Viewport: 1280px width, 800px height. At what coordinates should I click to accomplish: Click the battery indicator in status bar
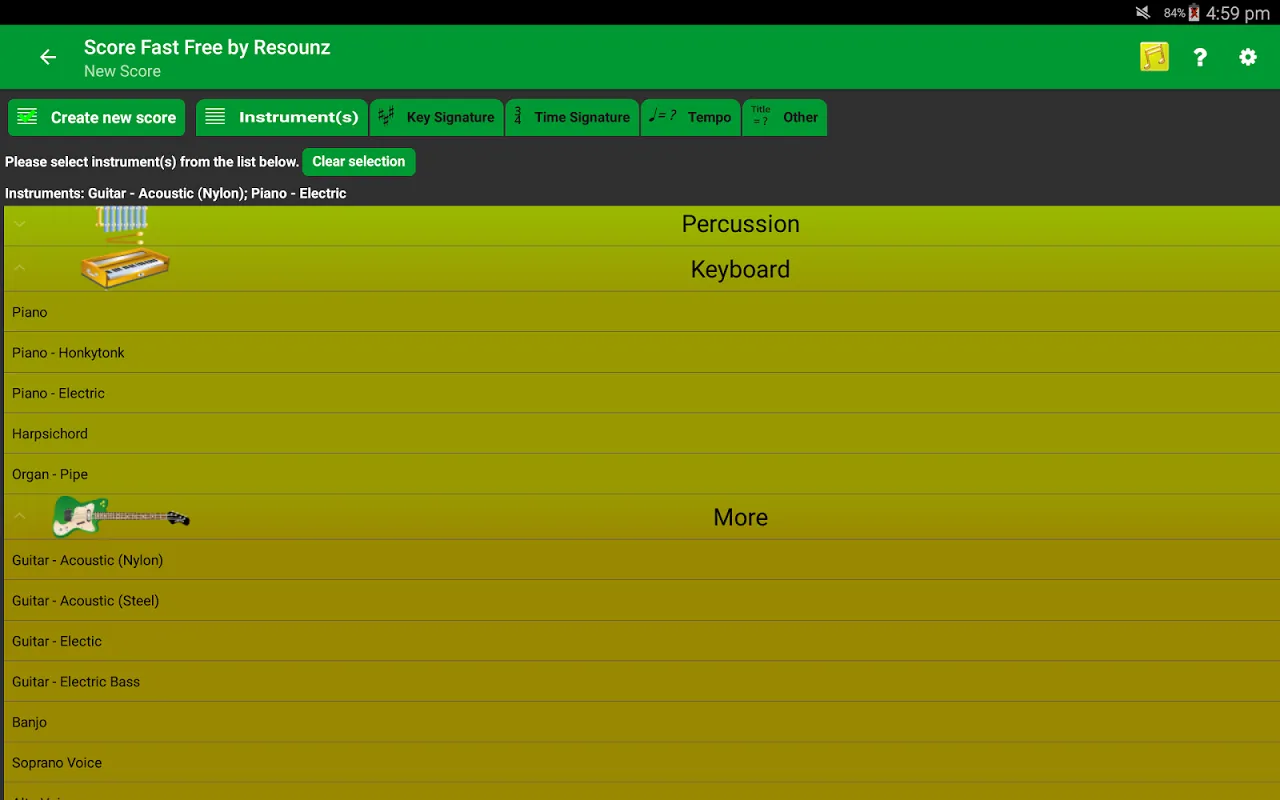point(1193,13)
